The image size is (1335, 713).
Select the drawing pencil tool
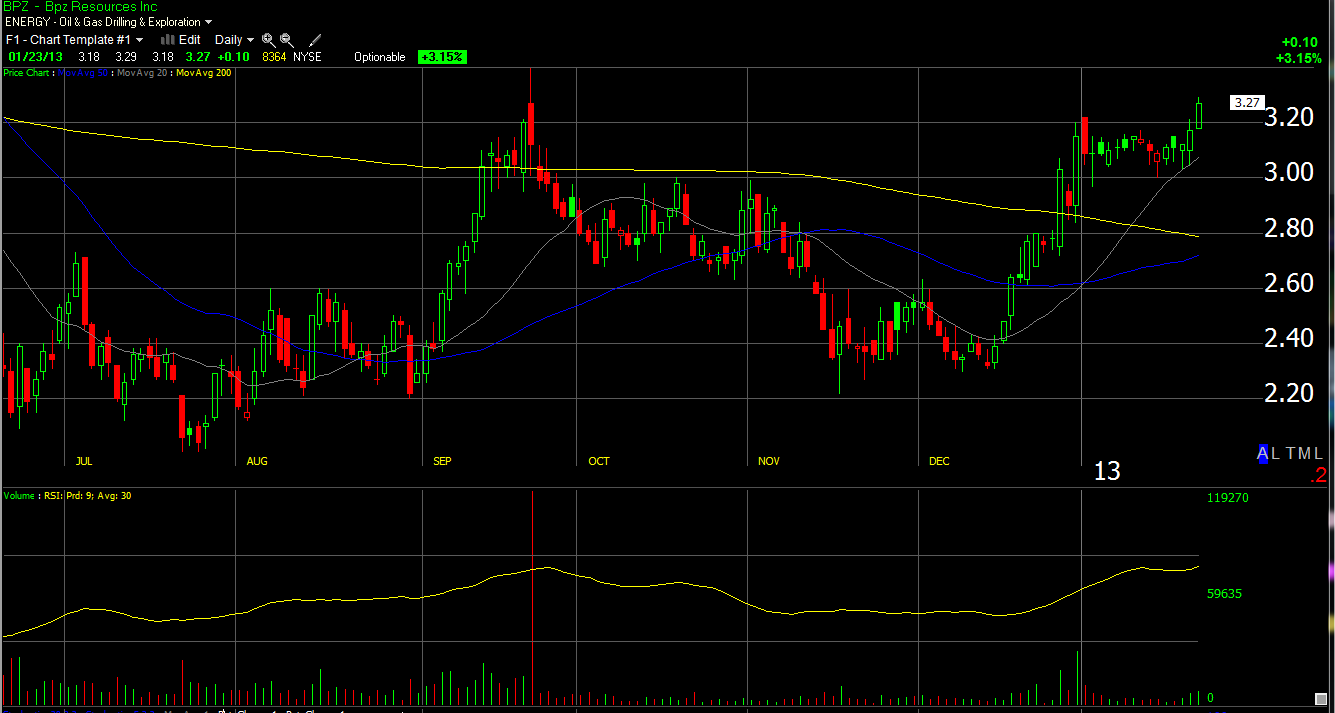point(315,40)
